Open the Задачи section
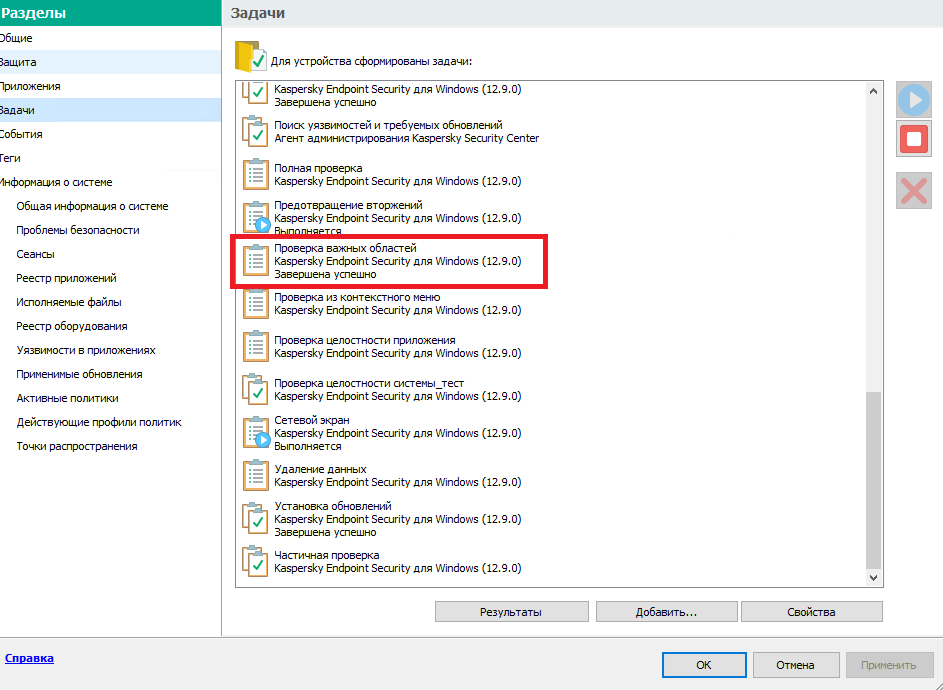The image size is (943, 690). 111,110
